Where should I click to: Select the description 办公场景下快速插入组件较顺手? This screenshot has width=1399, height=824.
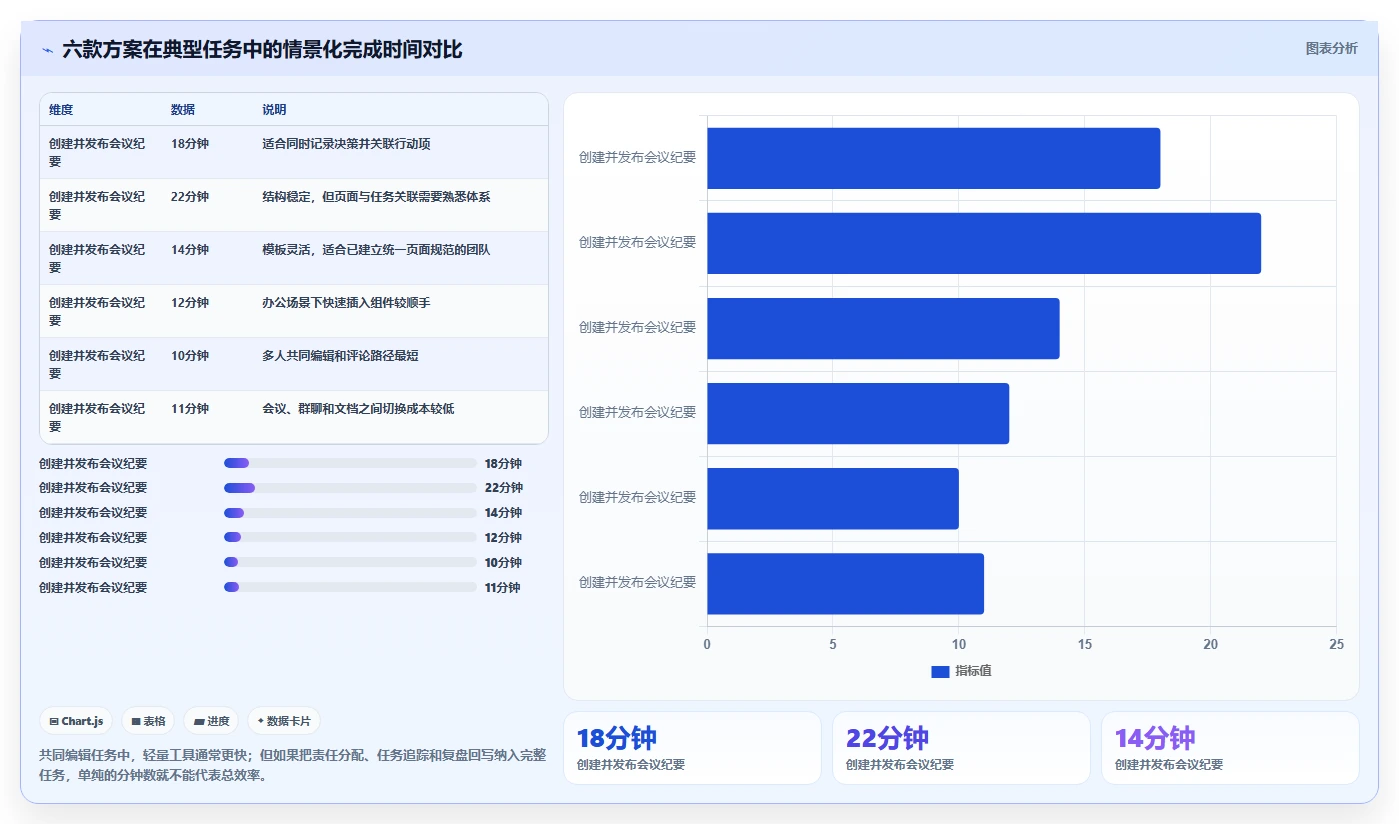pyautogui.click(x=346, y=303)
